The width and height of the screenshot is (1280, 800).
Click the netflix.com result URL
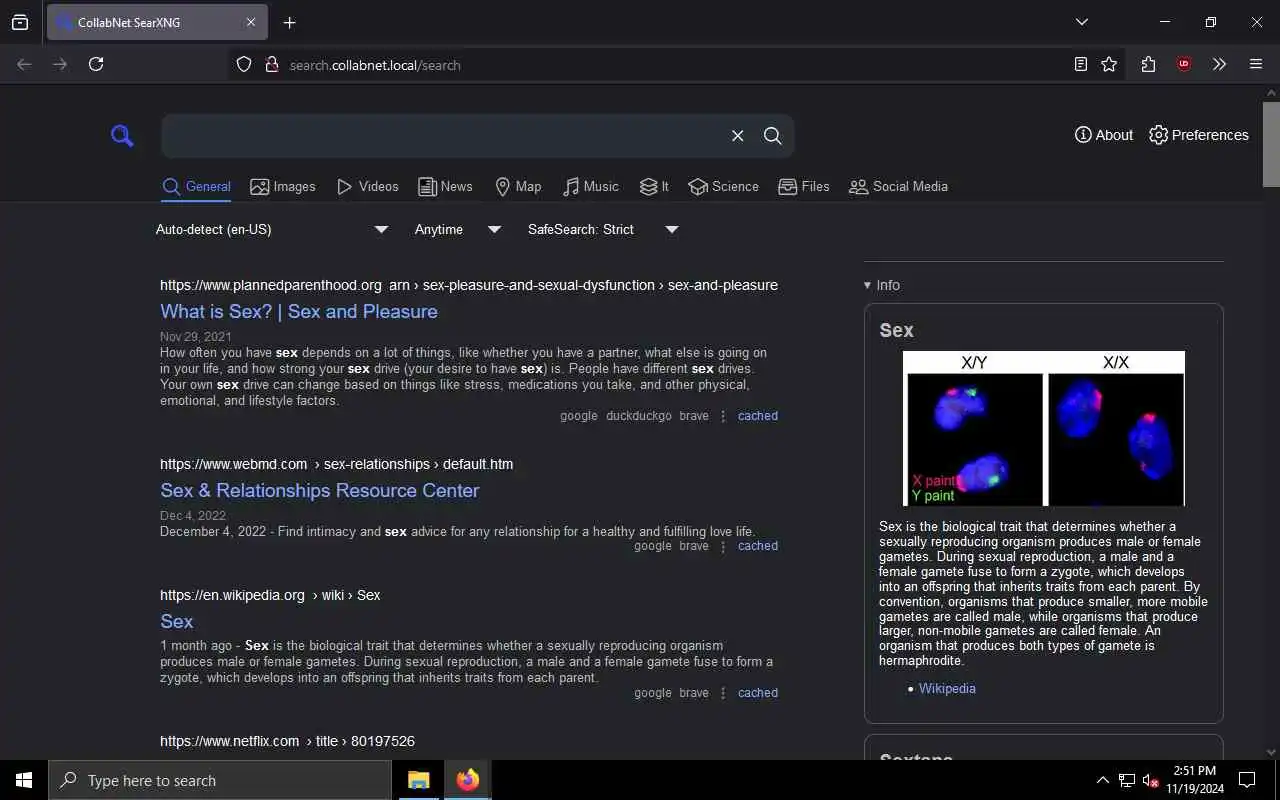[x=287, y=741]
